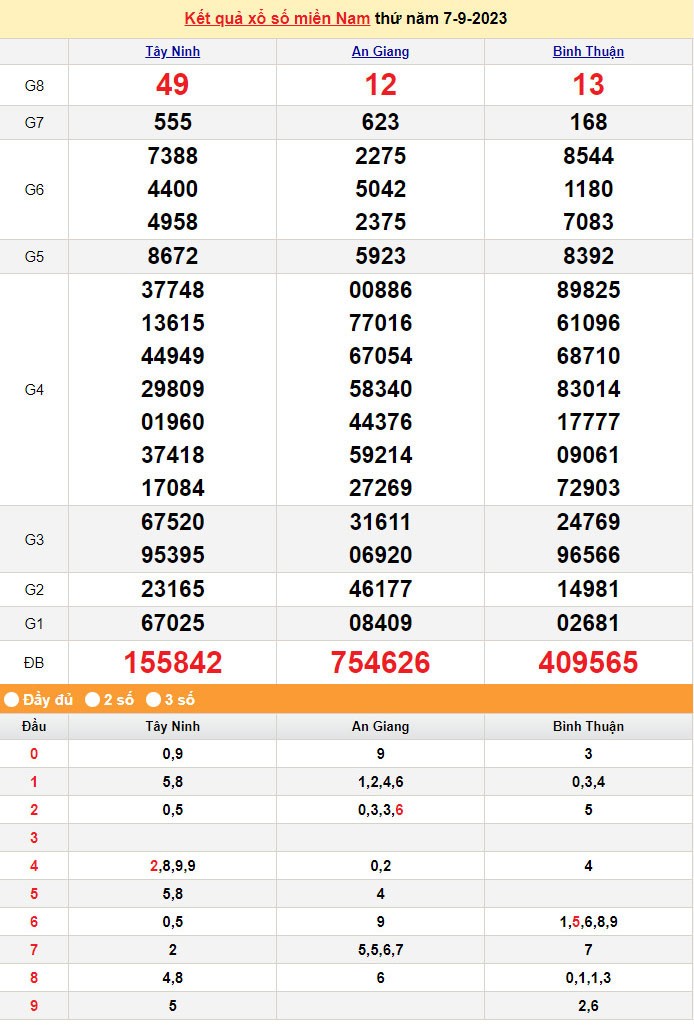This screenshot has height=1026, width=694.
Task: Click G5 number 8392
Action: click(x=588, y=256)
